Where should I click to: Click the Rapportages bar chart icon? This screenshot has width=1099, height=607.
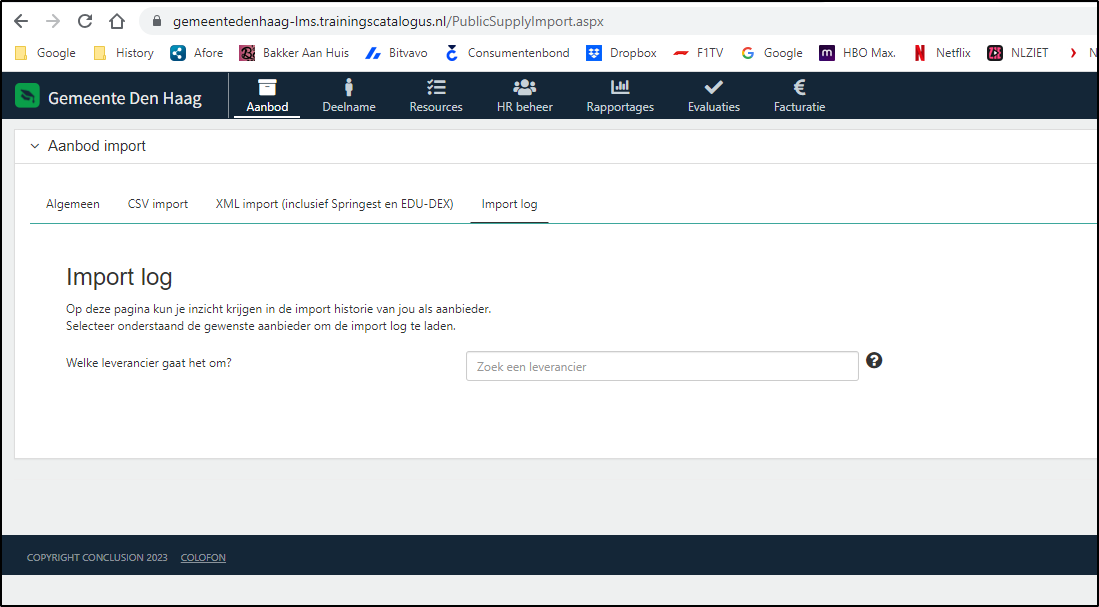tap(619, 86)
